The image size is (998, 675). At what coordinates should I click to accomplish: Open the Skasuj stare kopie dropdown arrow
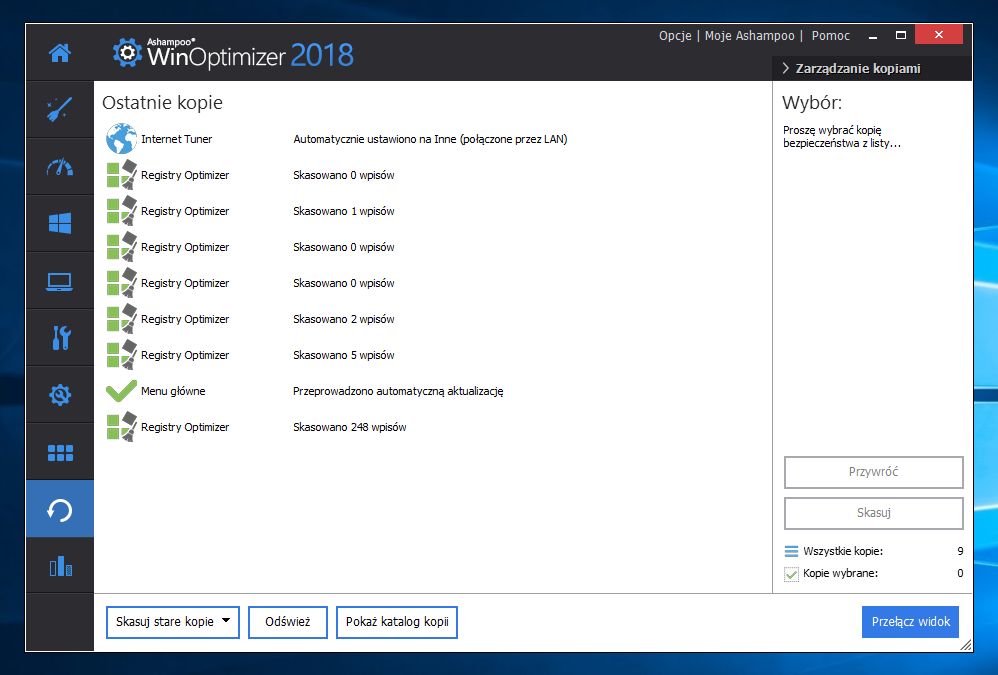[x=226, y=620]
